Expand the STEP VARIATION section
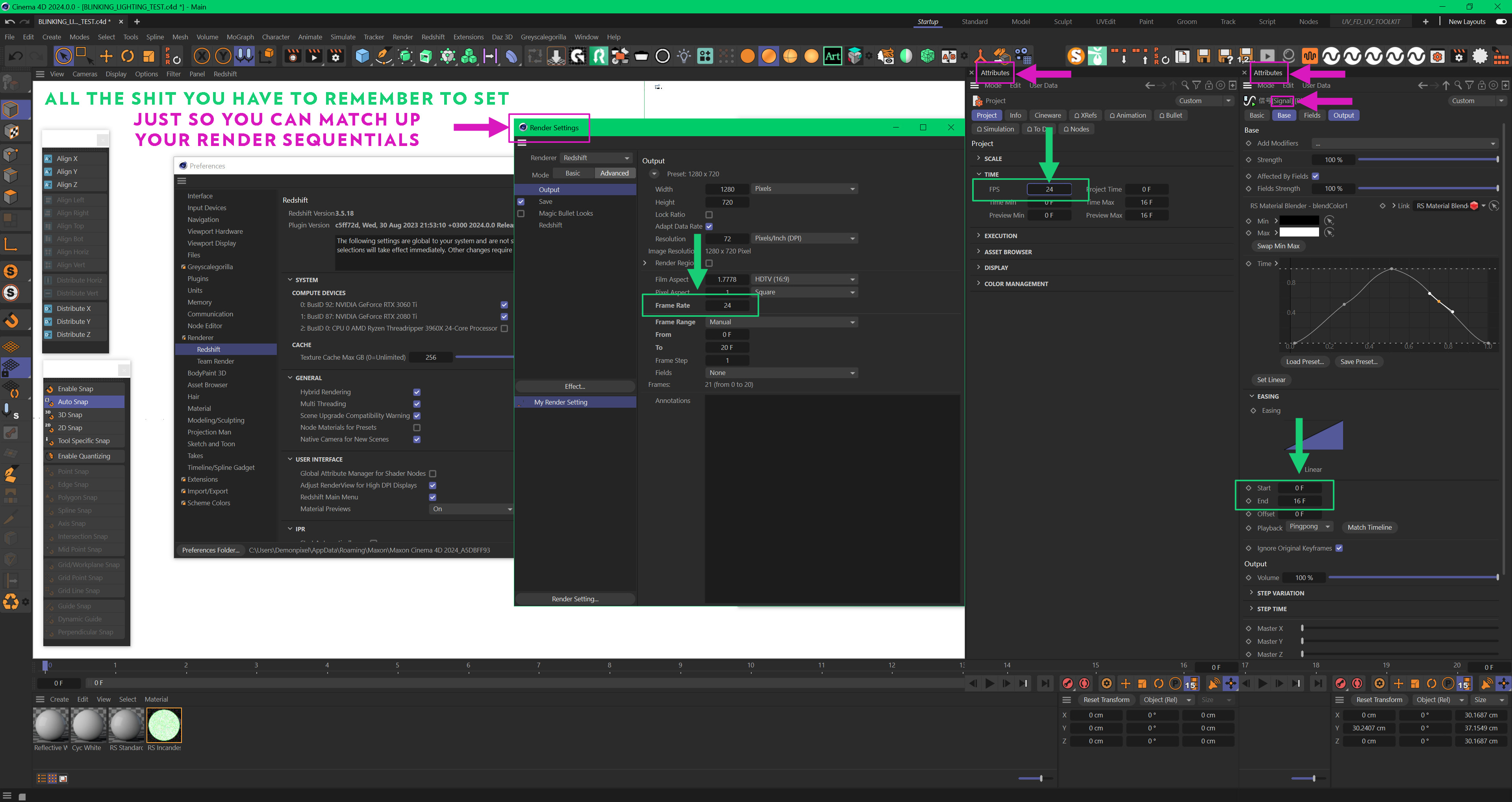1512x802 pixels. point(1280,593)
